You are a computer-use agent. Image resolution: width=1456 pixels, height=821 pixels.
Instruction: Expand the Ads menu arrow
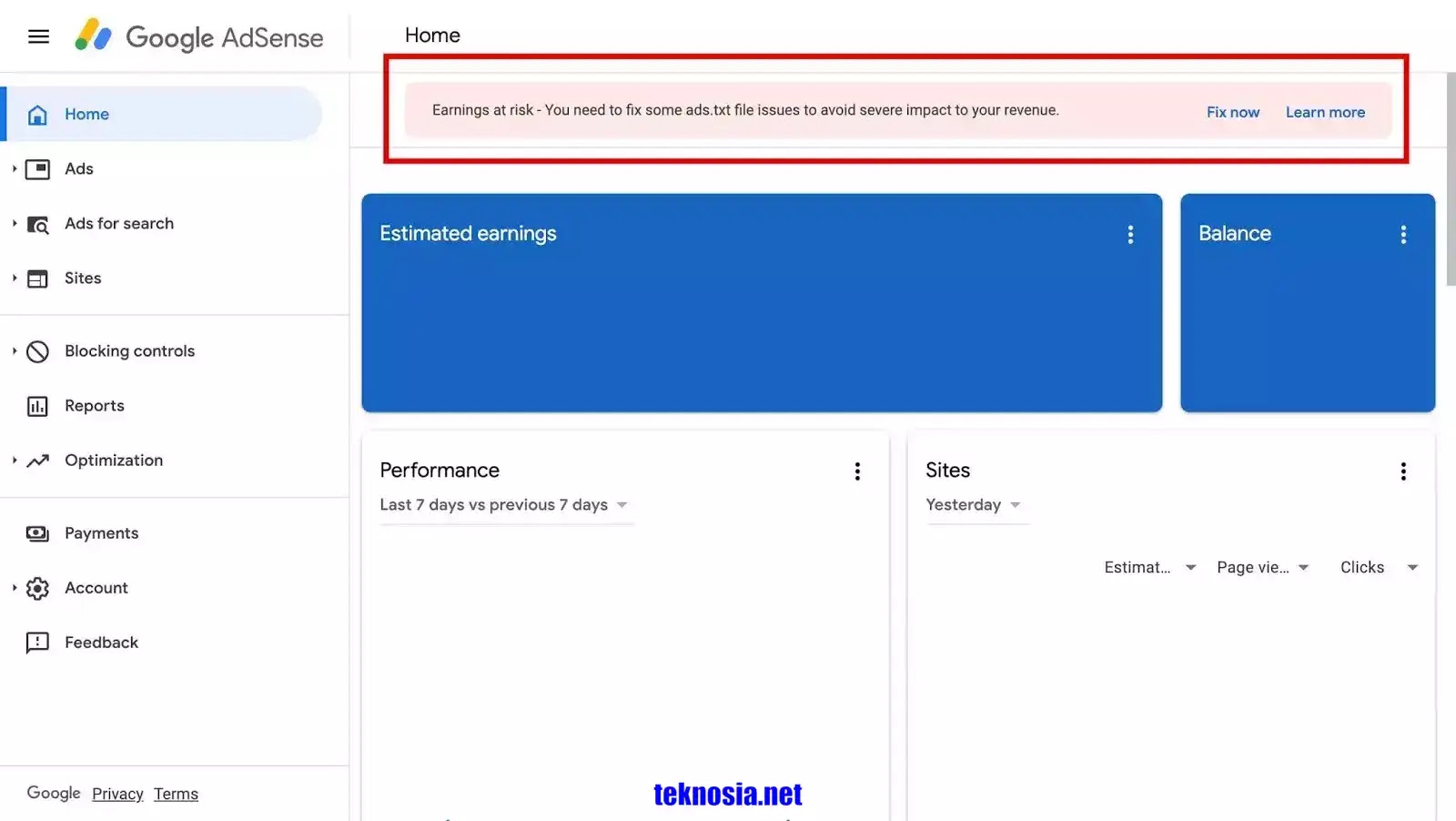pos(15,168)
